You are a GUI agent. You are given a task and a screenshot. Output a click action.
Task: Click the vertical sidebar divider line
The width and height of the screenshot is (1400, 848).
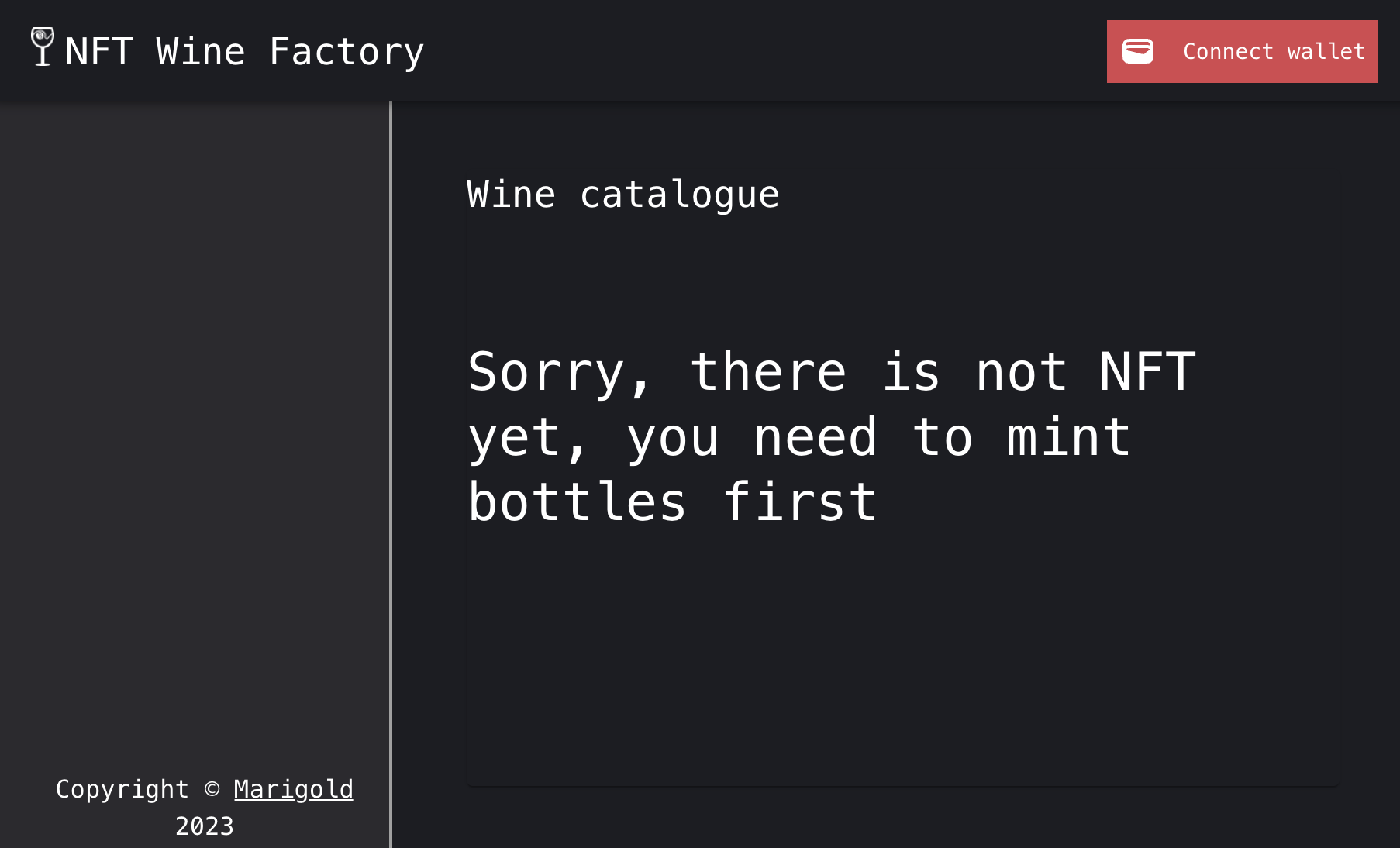pyautogui.click(x=391, y=465)
